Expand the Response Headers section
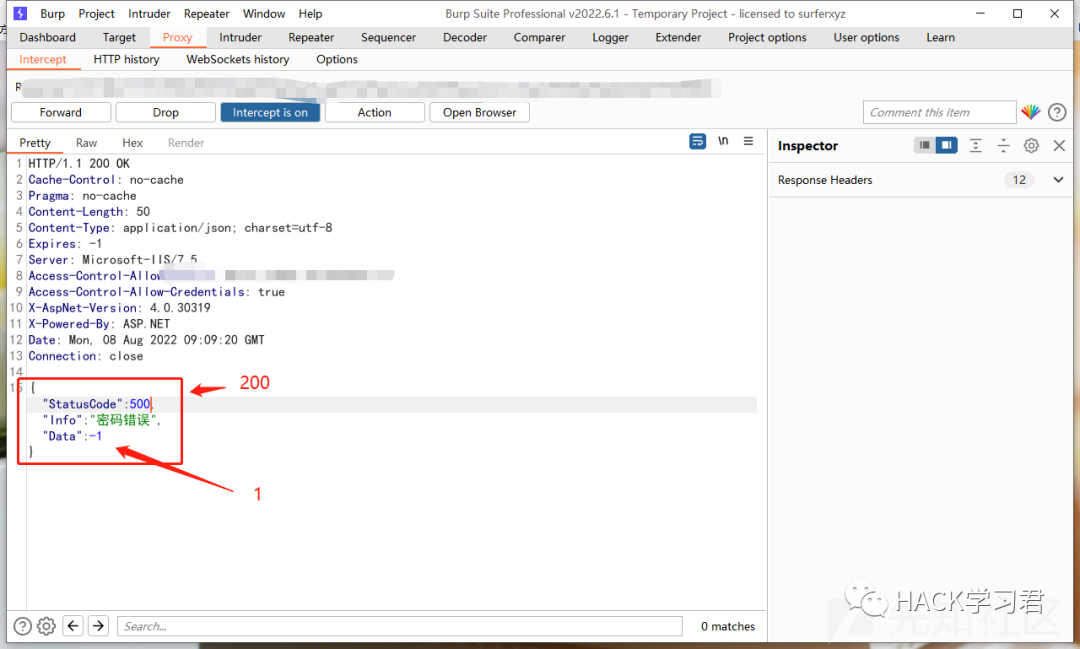Image resolution: width=1080 pixels, height=649 pixels. pos(1058,180)
